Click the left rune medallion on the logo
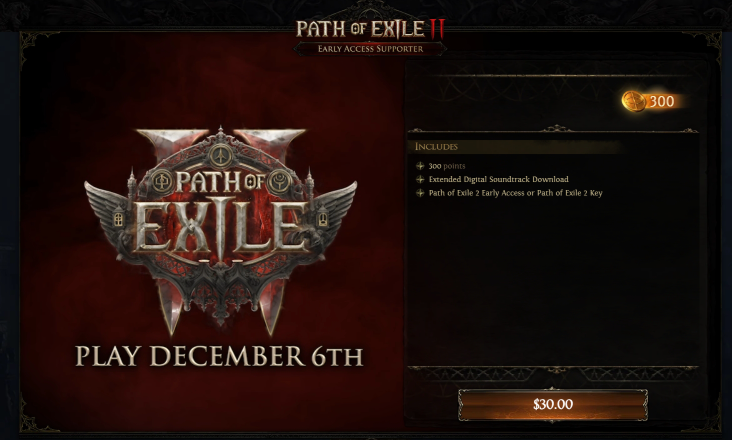This screenshot has width=732, height=440. 162,182
